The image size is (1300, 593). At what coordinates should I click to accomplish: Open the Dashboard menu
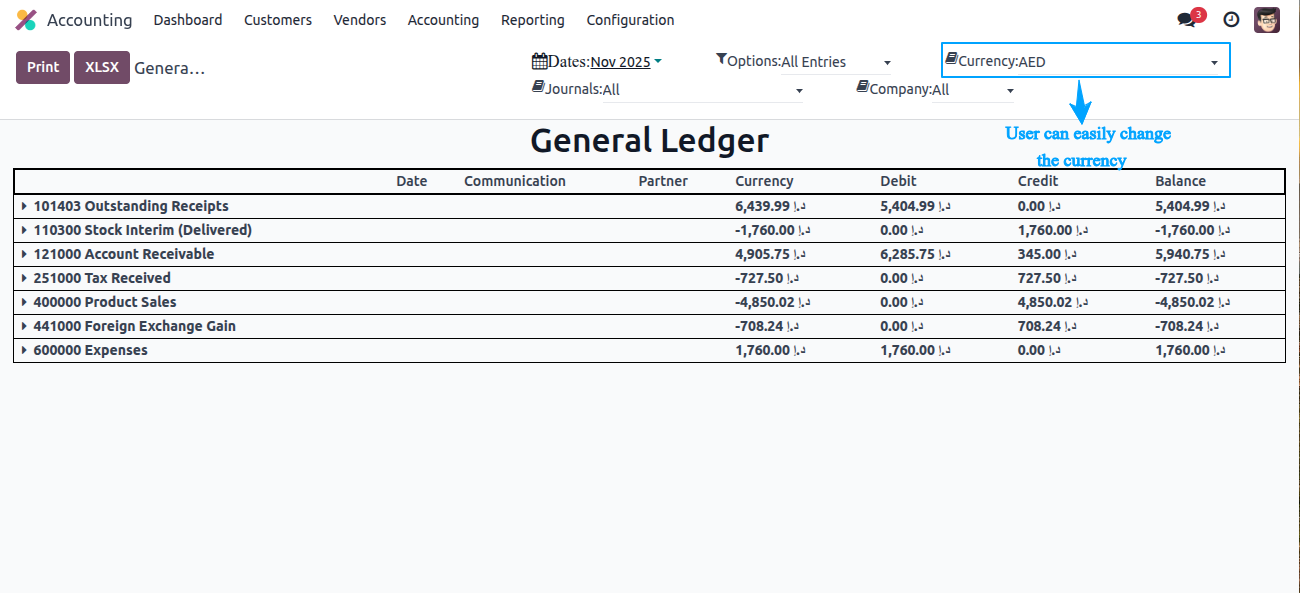[x=188, y=20]
